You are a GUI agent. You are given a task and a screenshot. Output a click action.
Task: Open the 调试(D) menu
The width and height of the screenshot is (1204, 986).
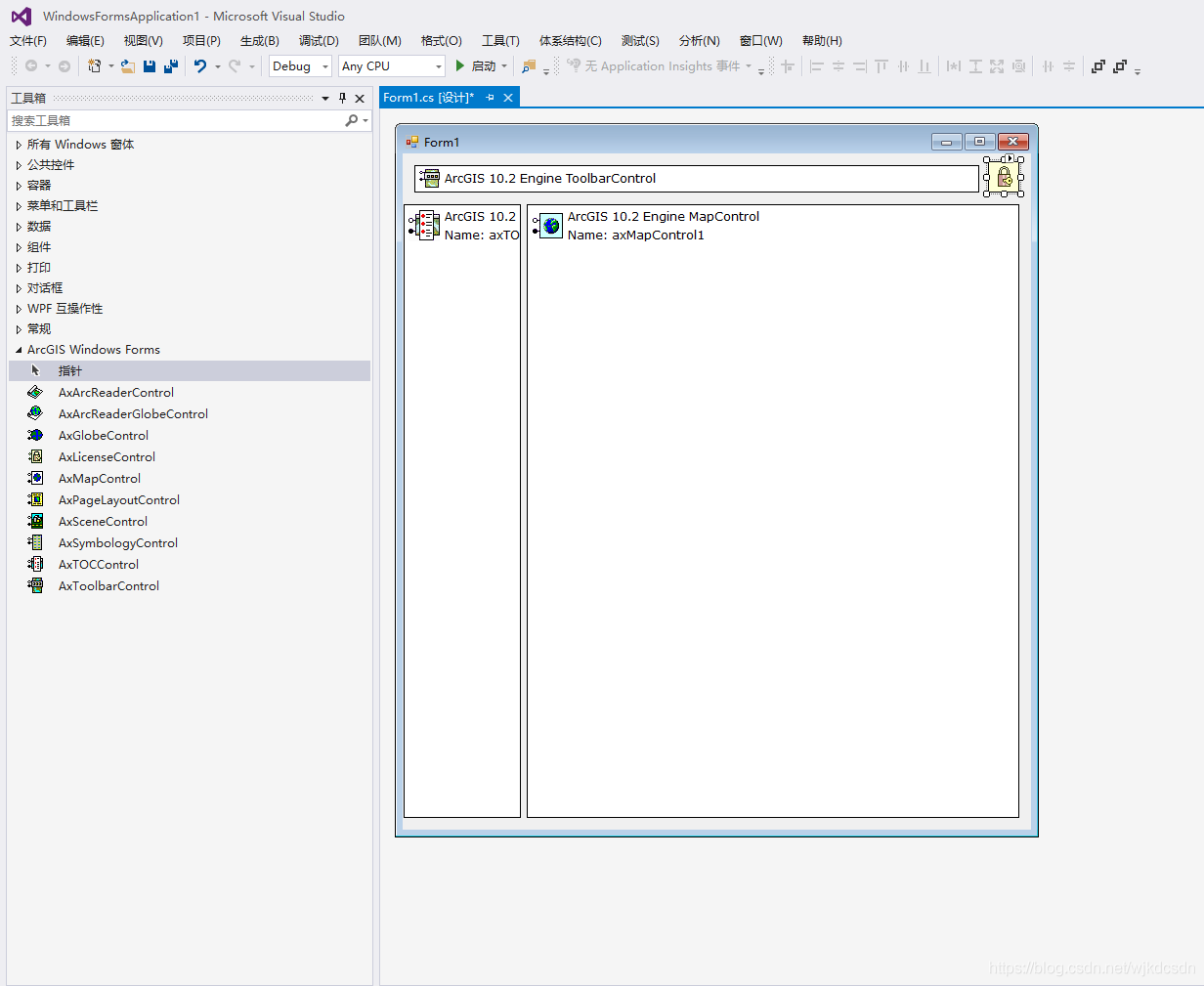(319, 41)
